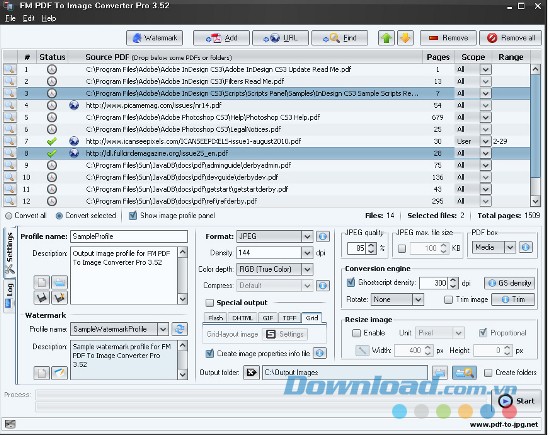Open preview magnifier for row 1
The image size is (550, 440).
point(10,69)
